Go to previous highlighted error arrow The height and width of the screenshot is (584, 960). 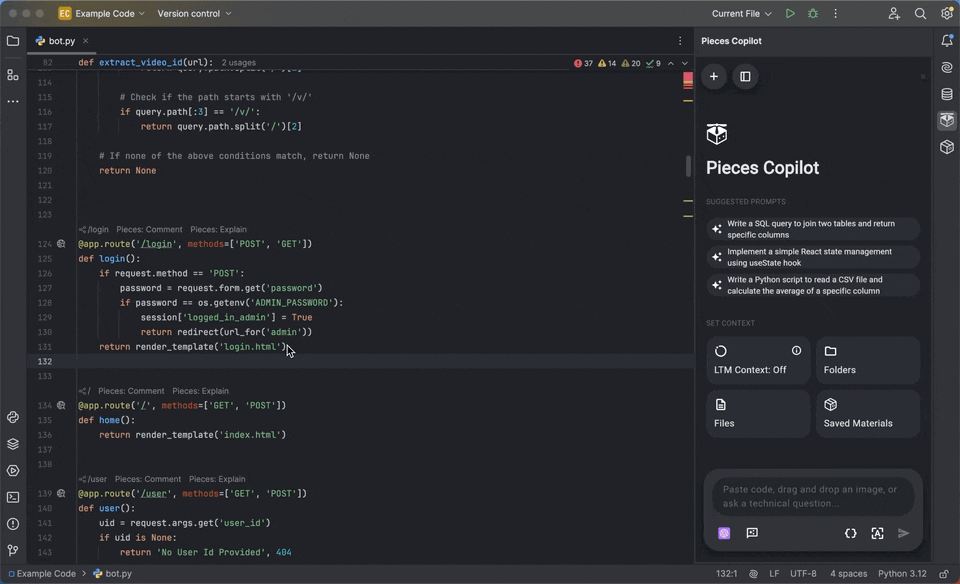671,63
